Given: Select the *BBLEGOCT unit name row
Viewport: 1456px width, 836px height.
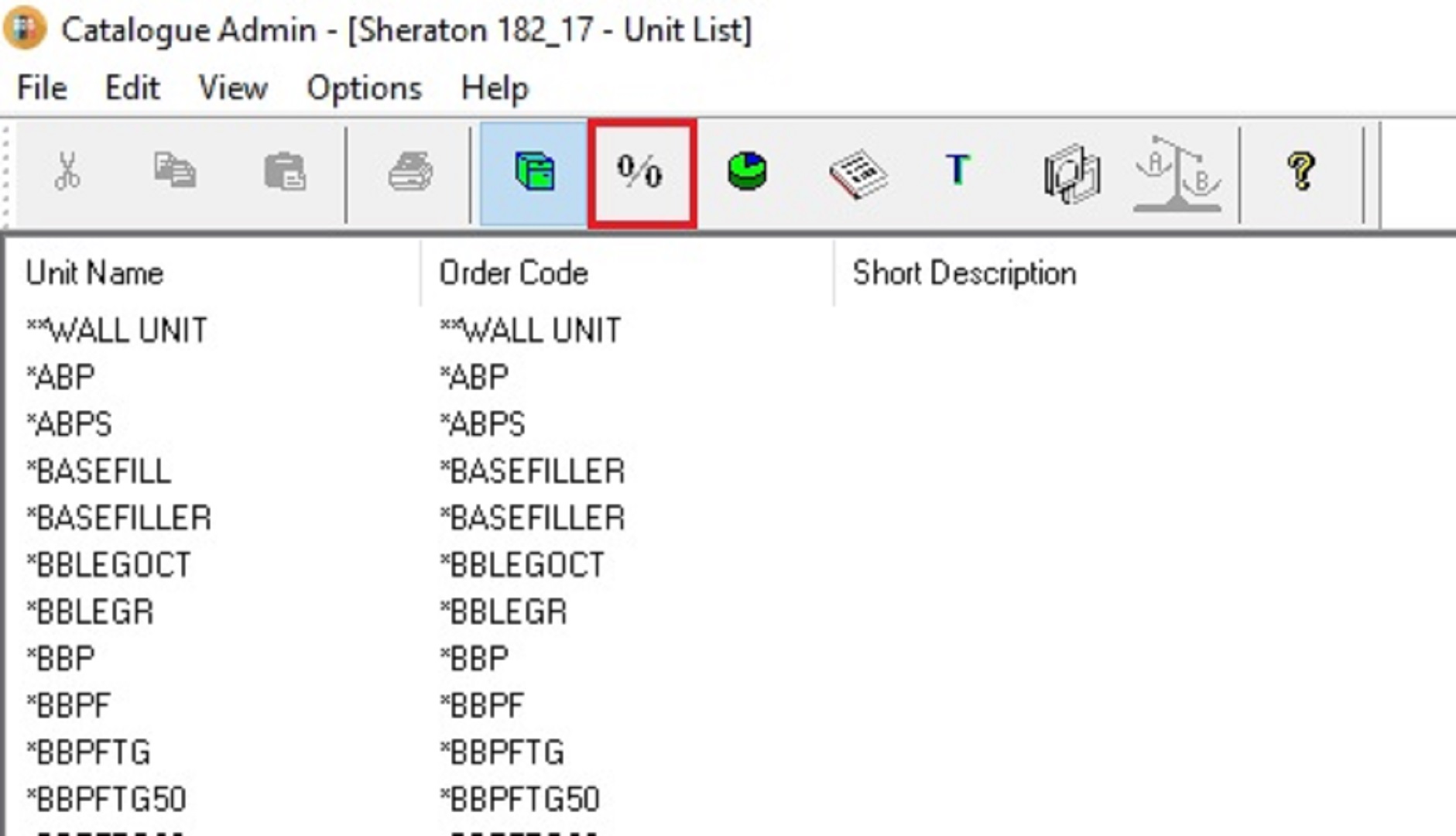Looking at the screenshot, I should [108, 565].
